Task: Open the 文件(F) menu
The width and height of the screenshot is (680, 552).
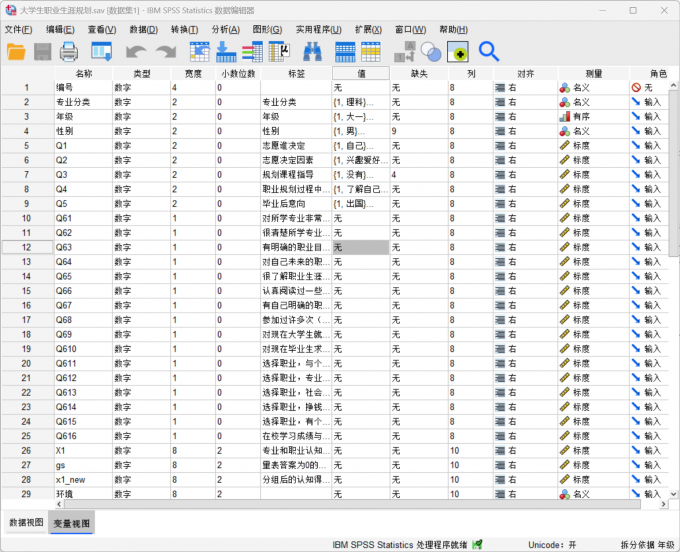Action: (x=18, y=29)
